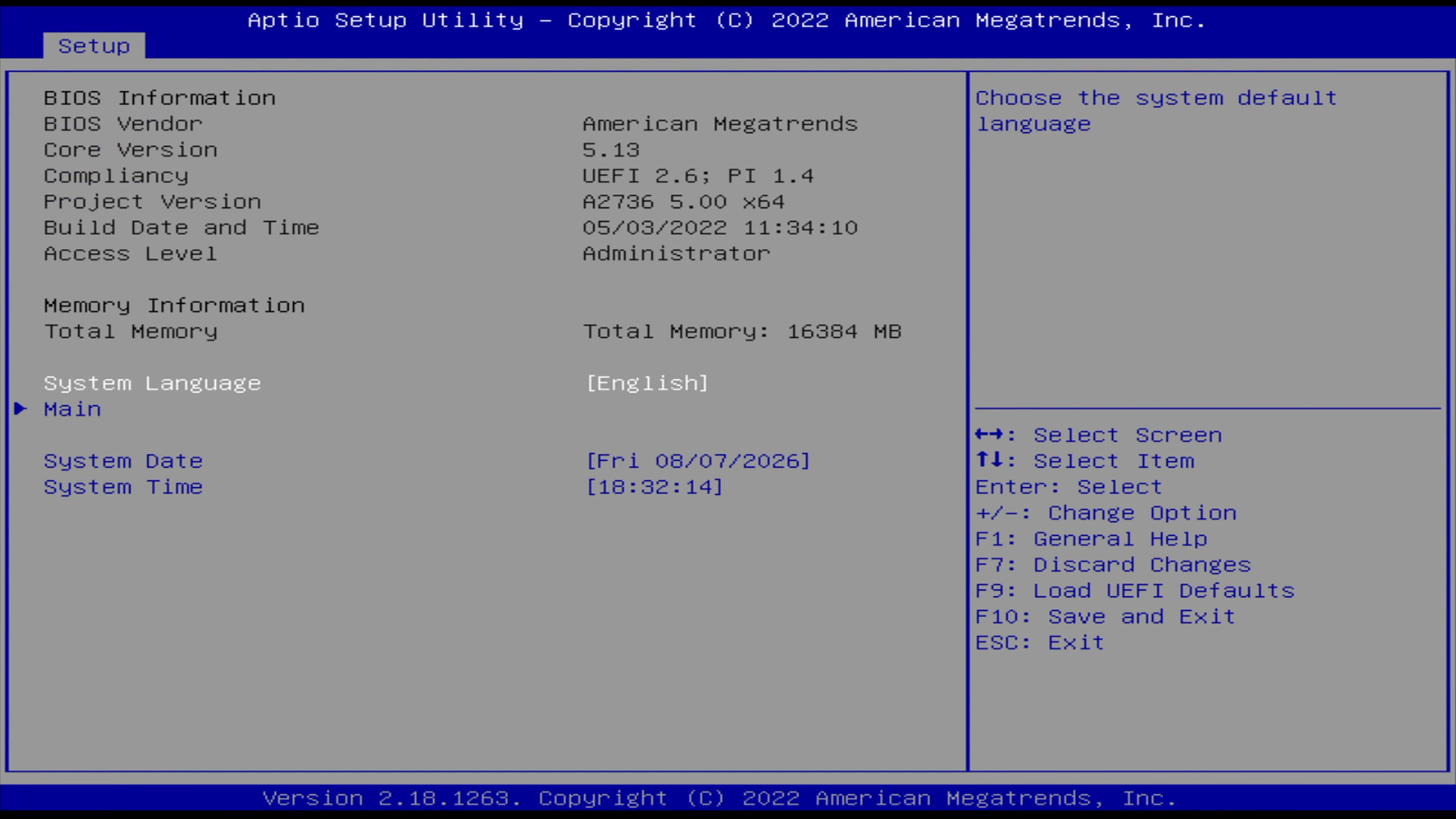Click the UEFI 2.6; PI 1.4 value

coord(698,176)
